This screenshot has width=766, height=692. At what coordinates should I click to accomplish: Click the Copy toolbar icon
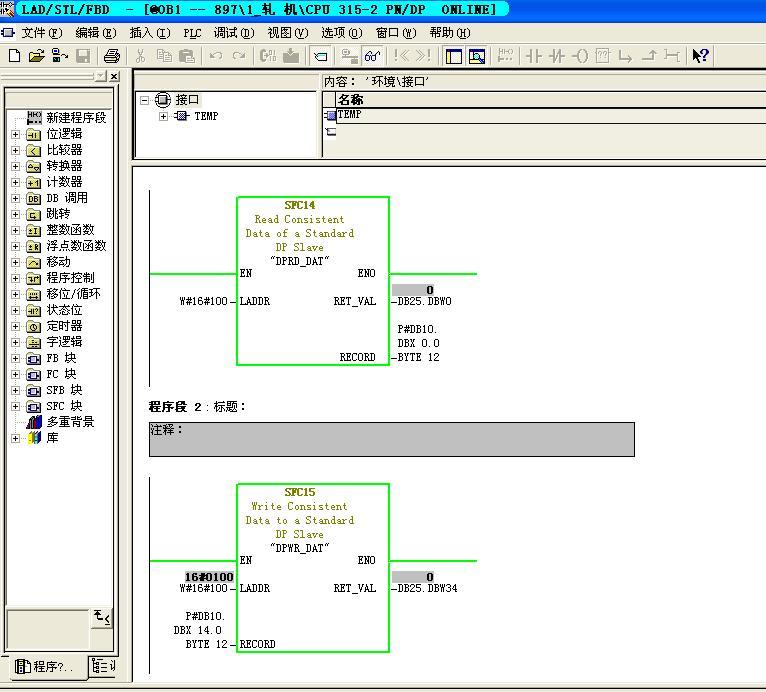pos(164,56)
